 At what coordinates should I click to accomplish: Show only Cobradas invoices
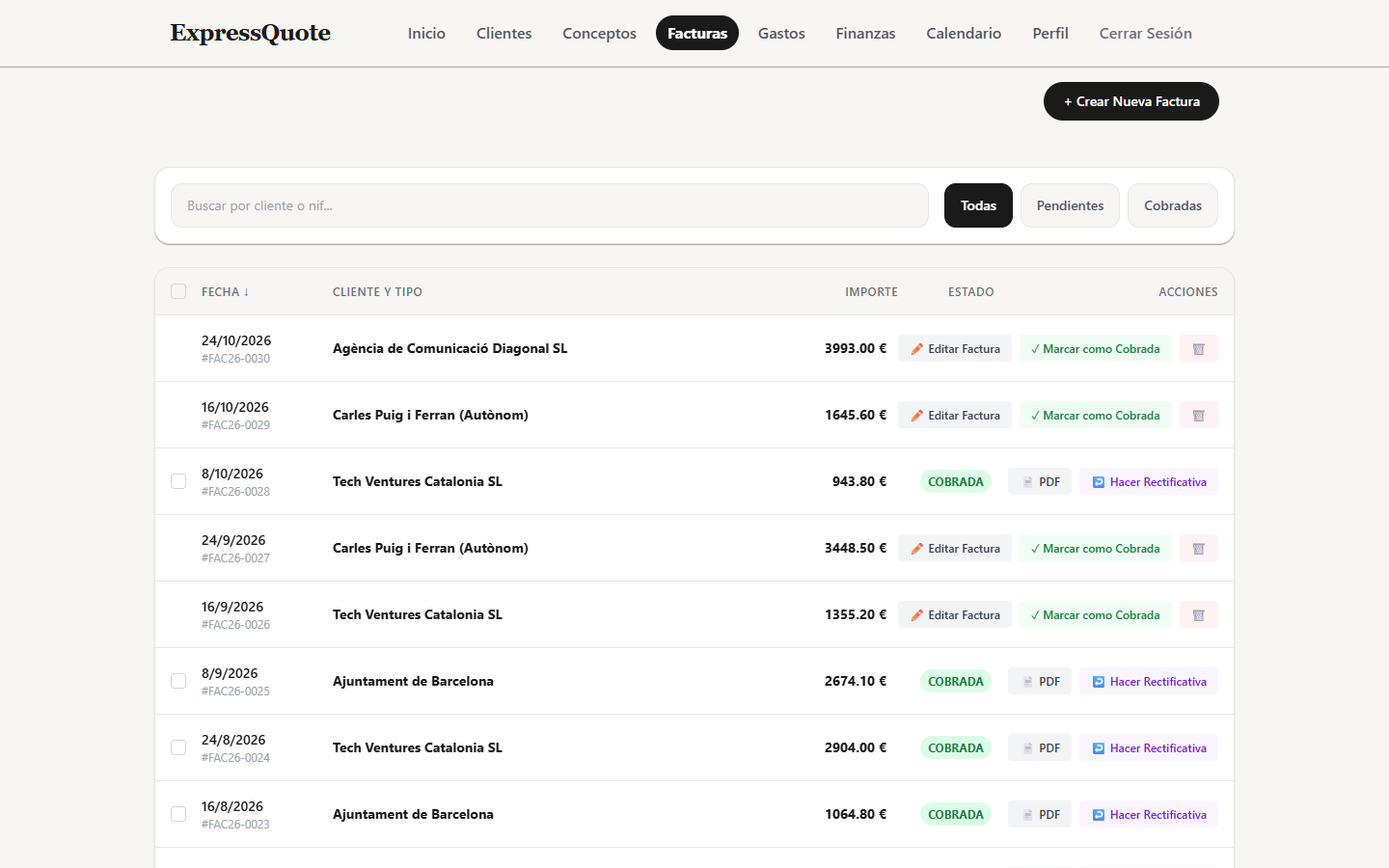click(x=1173, y=205)
